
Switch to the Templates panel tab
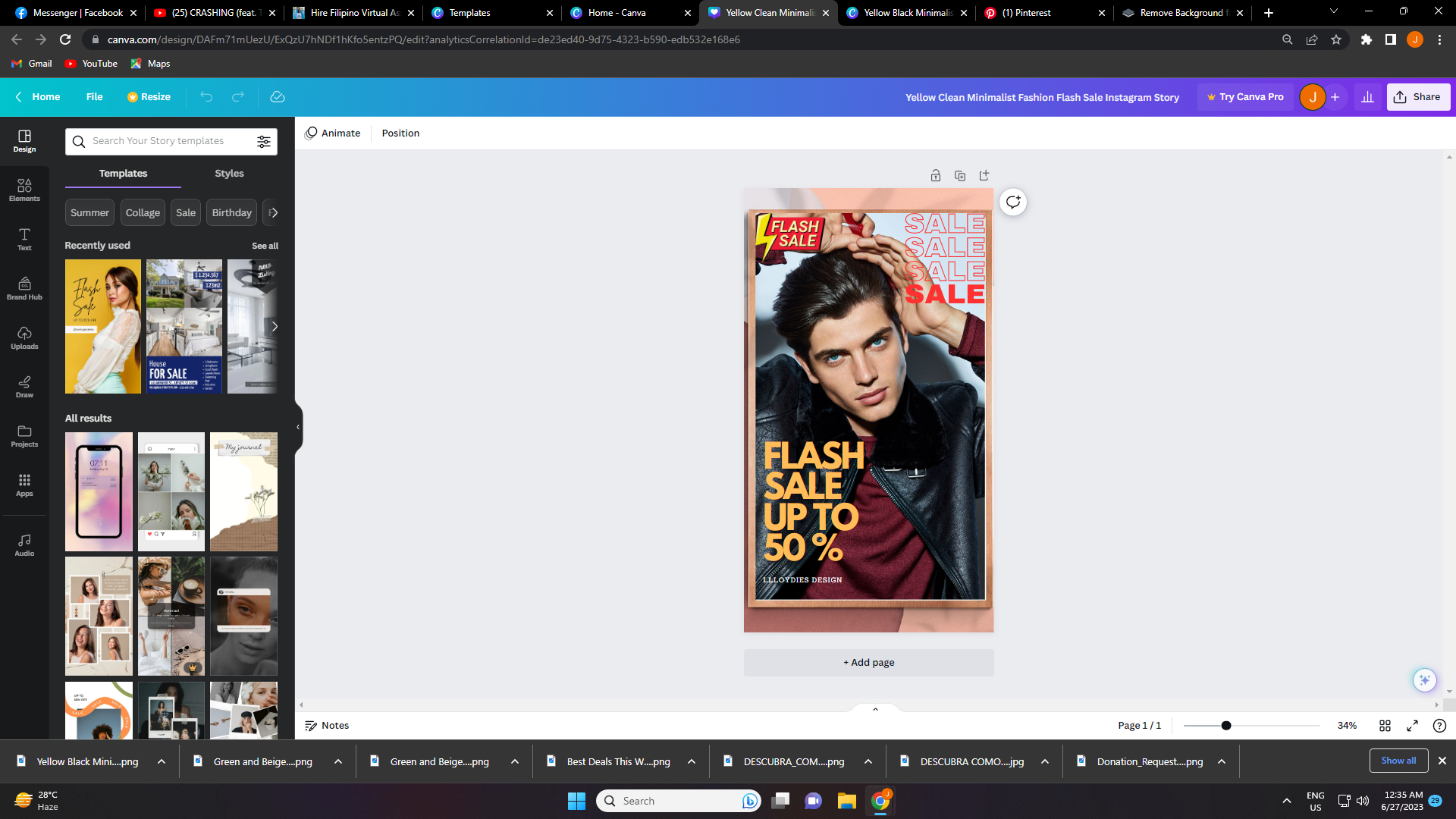(x=123, y=174)
